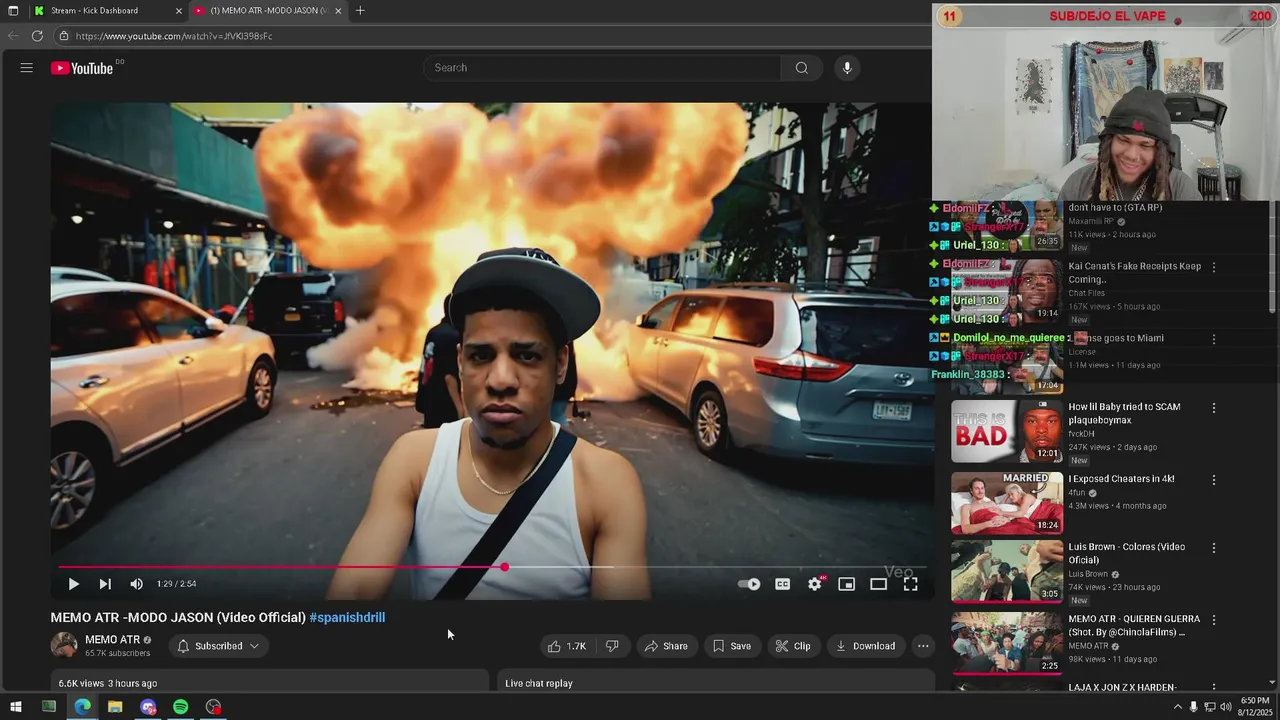Screen dimensions: 1280x720
Task: Mute the video player volume
Action: pos(137,584)
